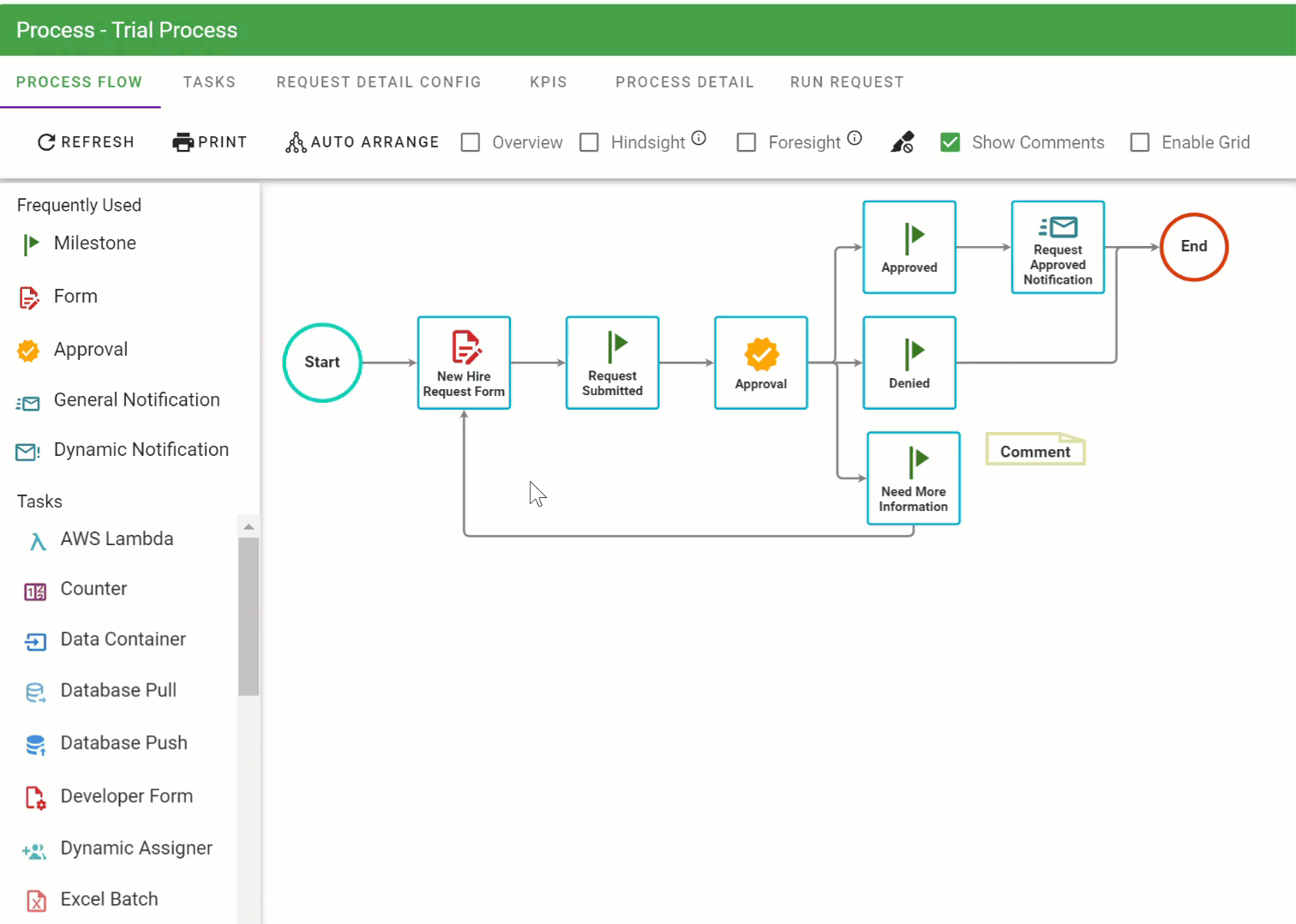Click the Refresh button
Screen dimensions: 1296x924
pyautogui.click(x=86, y=142)
